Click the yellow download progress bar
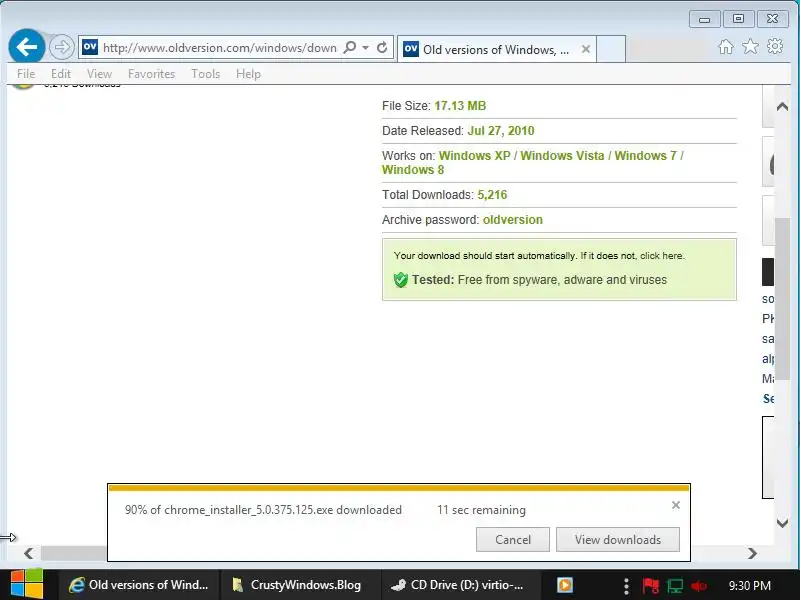 399,488
